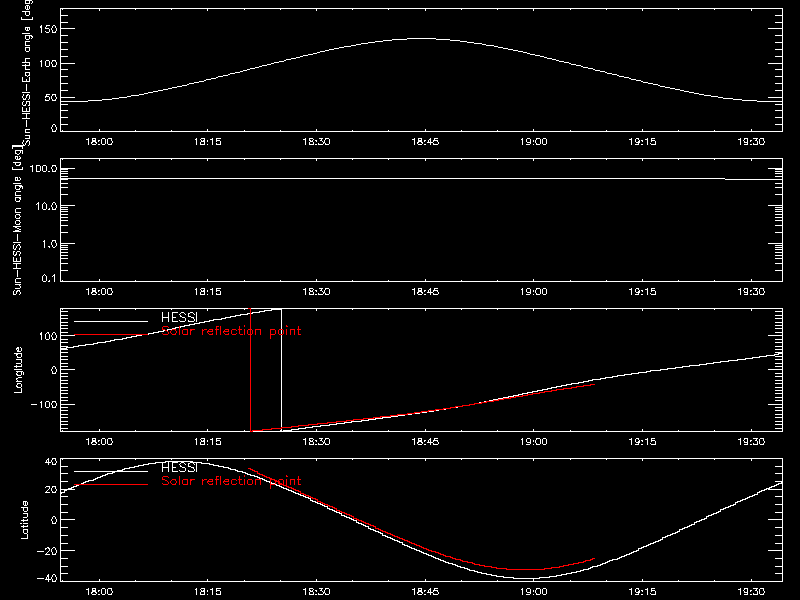Screen dimensions: 800x600
Task: Click 19:30 under the Earth angle plot
Action: tap(751, 141)
